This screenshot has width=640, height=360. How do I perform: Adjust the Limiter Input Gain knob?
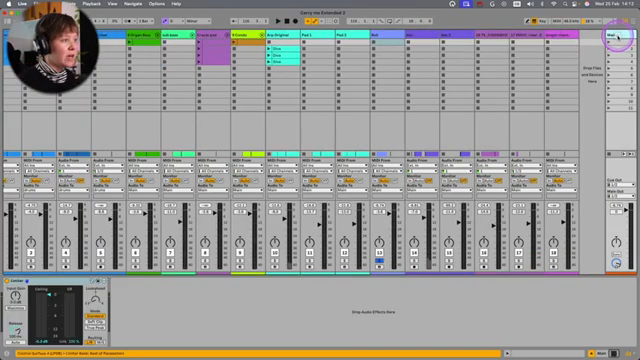click(x=16, y=296)
